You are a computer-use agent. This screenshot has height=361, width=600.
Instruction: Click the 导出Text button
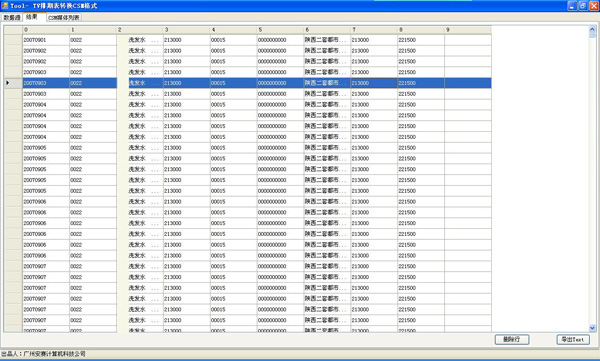pyautogui.click(x=573, y=339)
